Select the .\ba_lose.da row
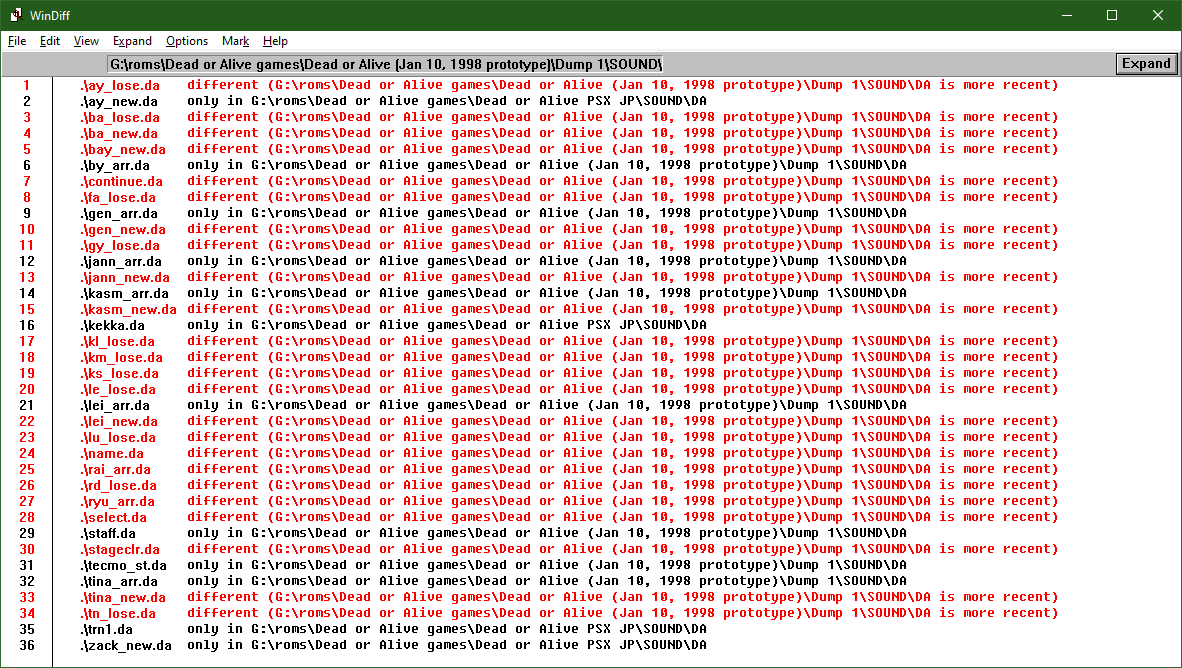Screen dimensions: 1182x668 569,117
